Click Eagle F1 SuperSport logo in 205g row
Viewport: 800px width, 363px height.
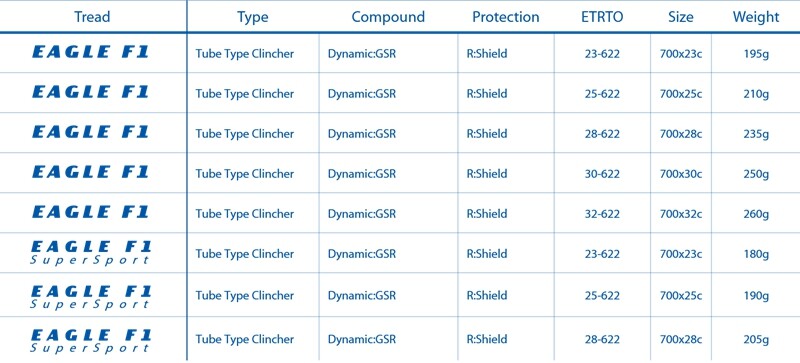pyautogui.click(x=91, y=341)
